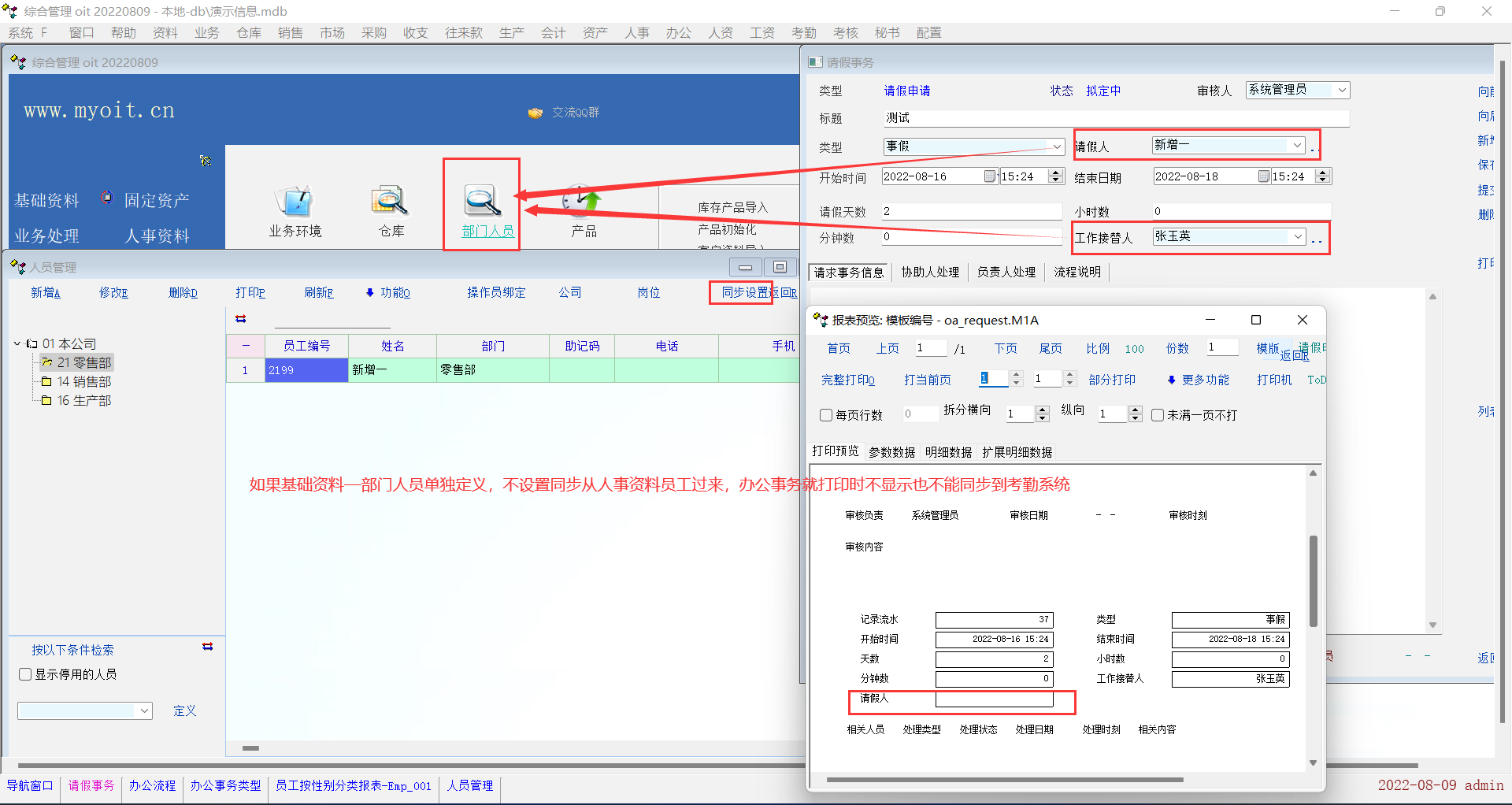Screen dimensions: 1512x805
Task: Enable the 显示停用的人员 checkbox
Action: coord(25,674)
